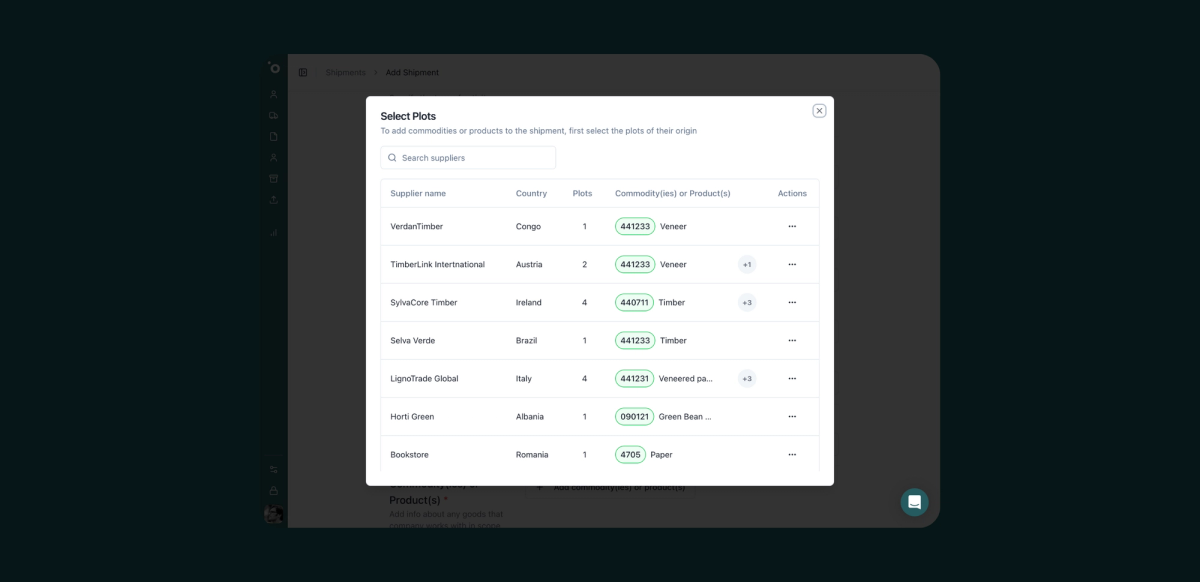Click Commodity(ies) or Product(s) column header

[x=672, y=193]
